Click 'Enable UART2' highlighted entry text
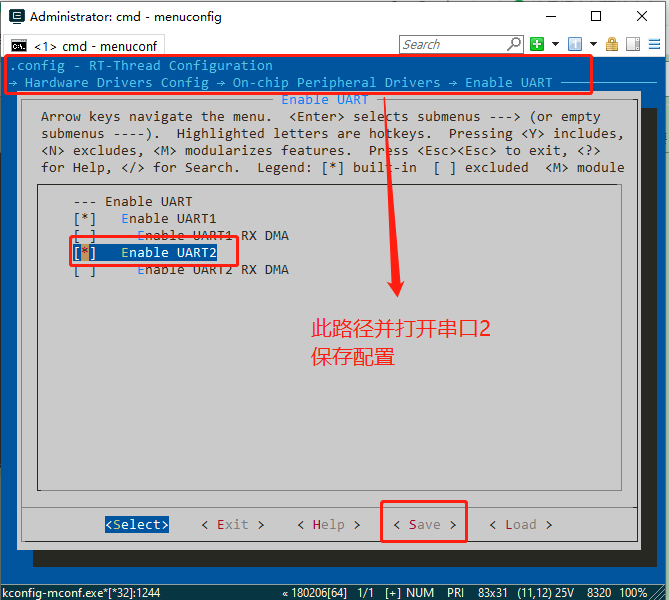This screenshot has height=600, width=669. point(169,253)
